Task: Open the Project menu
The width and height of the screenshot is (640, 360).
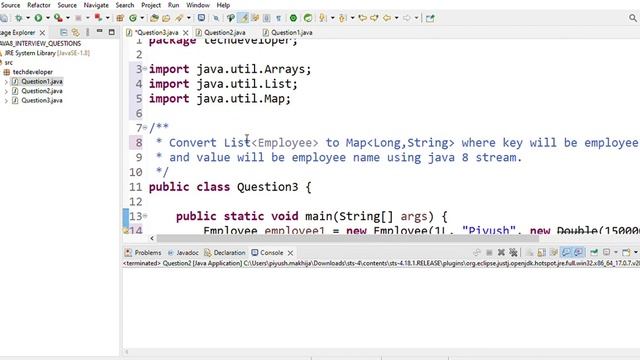Action: click(x=151, y=5)
